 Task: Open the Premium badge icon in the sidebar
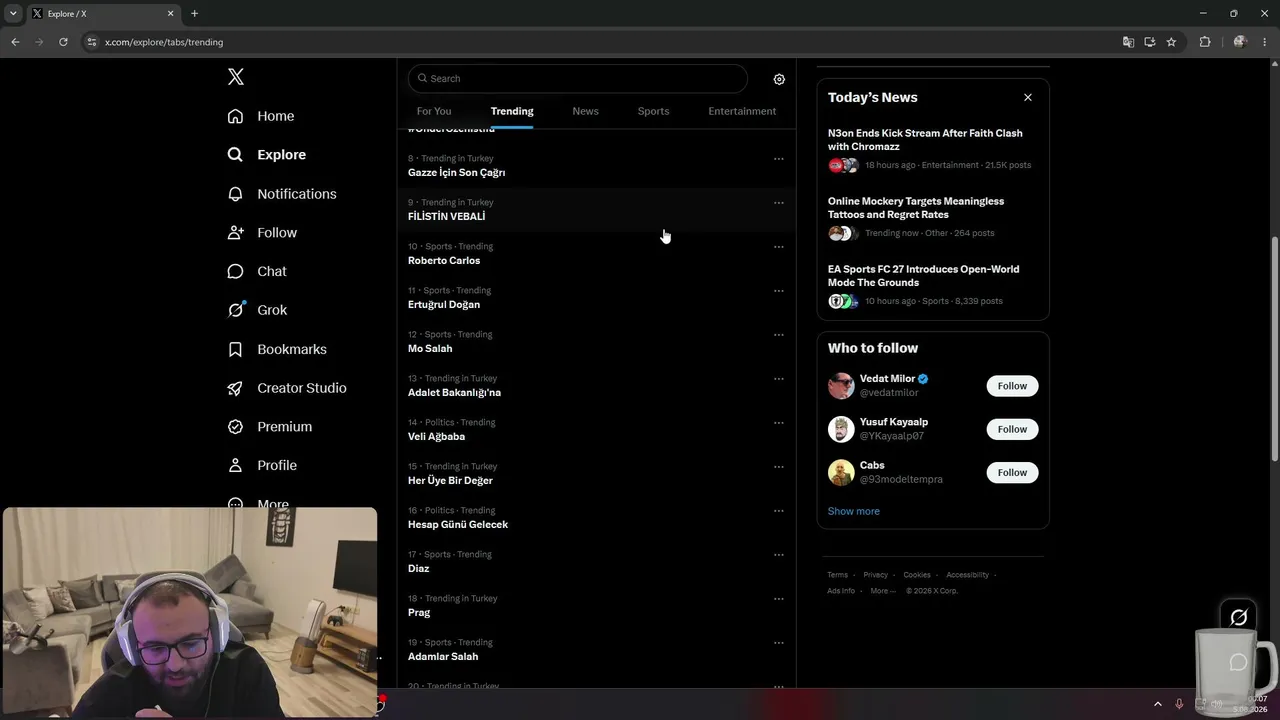tap(235, 427)
